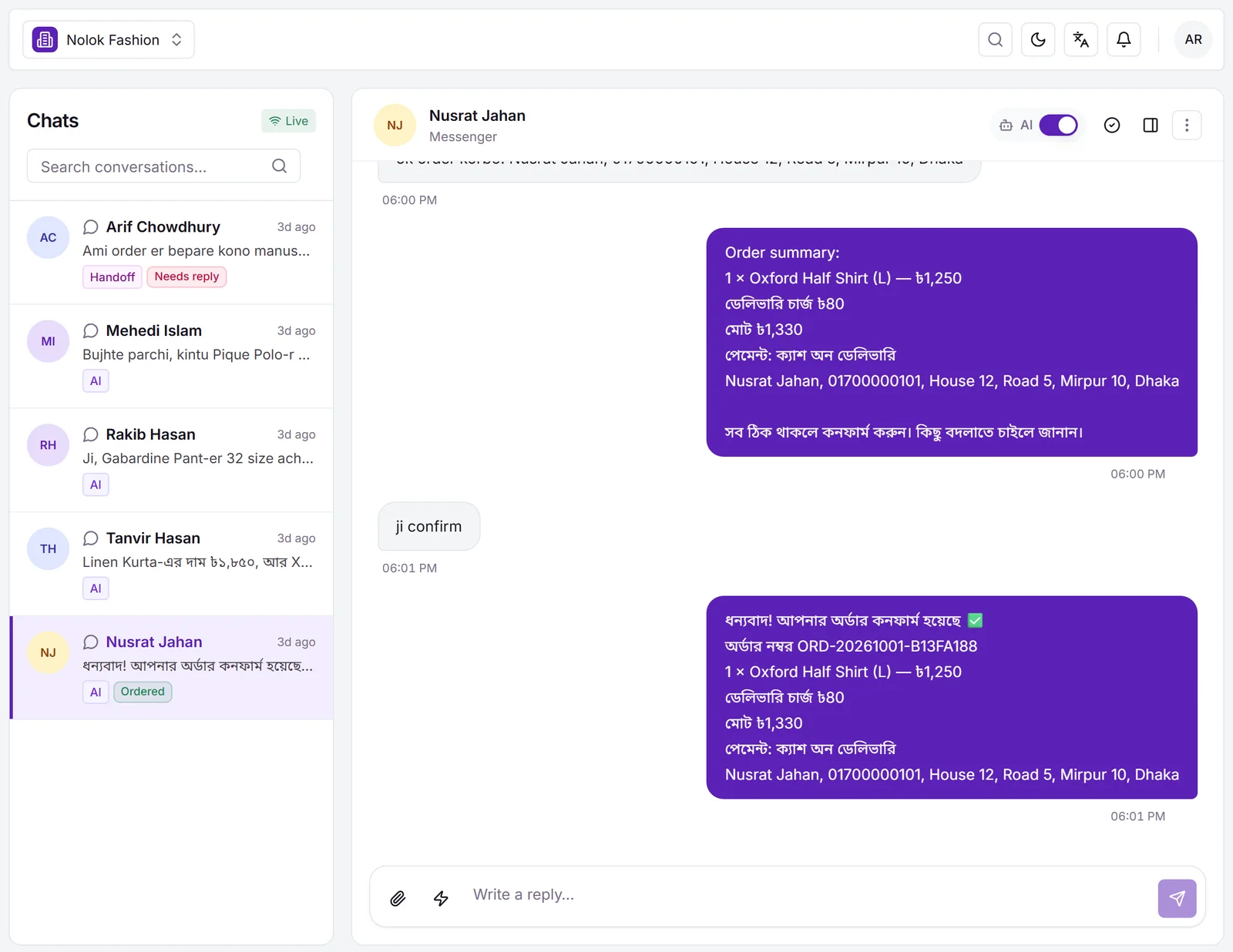Click the Needs reply tag
The width and height of the screenshot is (1233, 952).
click(x=186, y=277)
